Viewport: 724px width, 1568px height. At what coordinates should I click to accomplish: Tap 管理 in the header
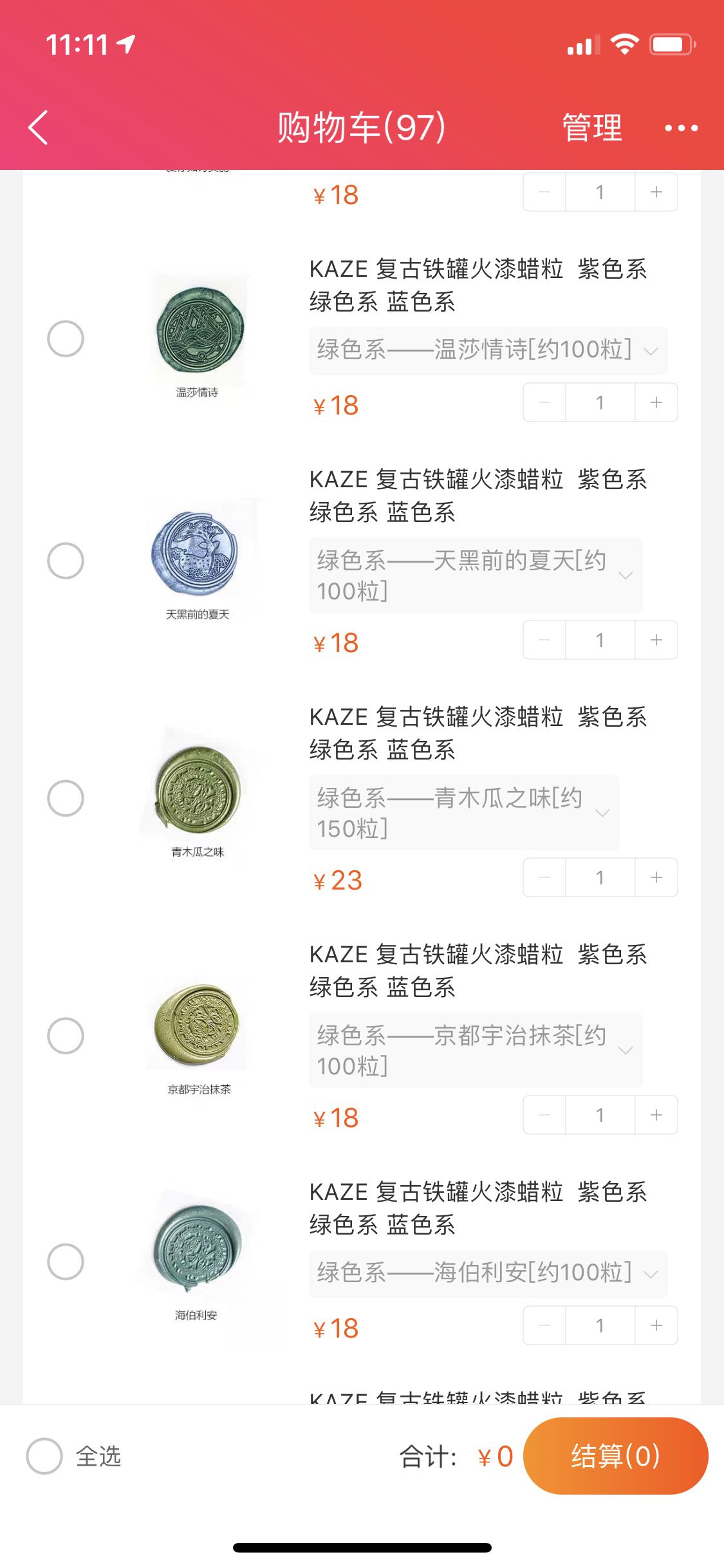click(x=591, y=127)
